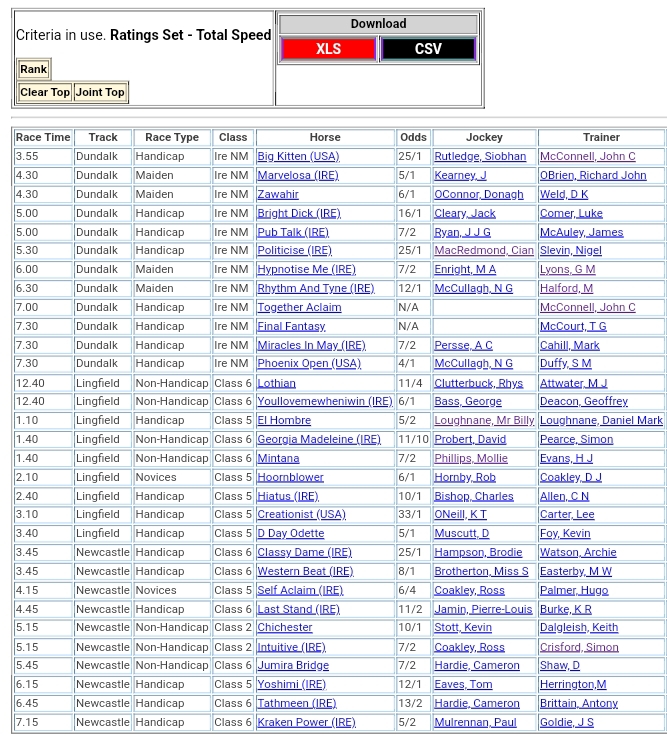Select the Race Time column header
The width and height of the screenshot is (667, 740).
[43, 138]
